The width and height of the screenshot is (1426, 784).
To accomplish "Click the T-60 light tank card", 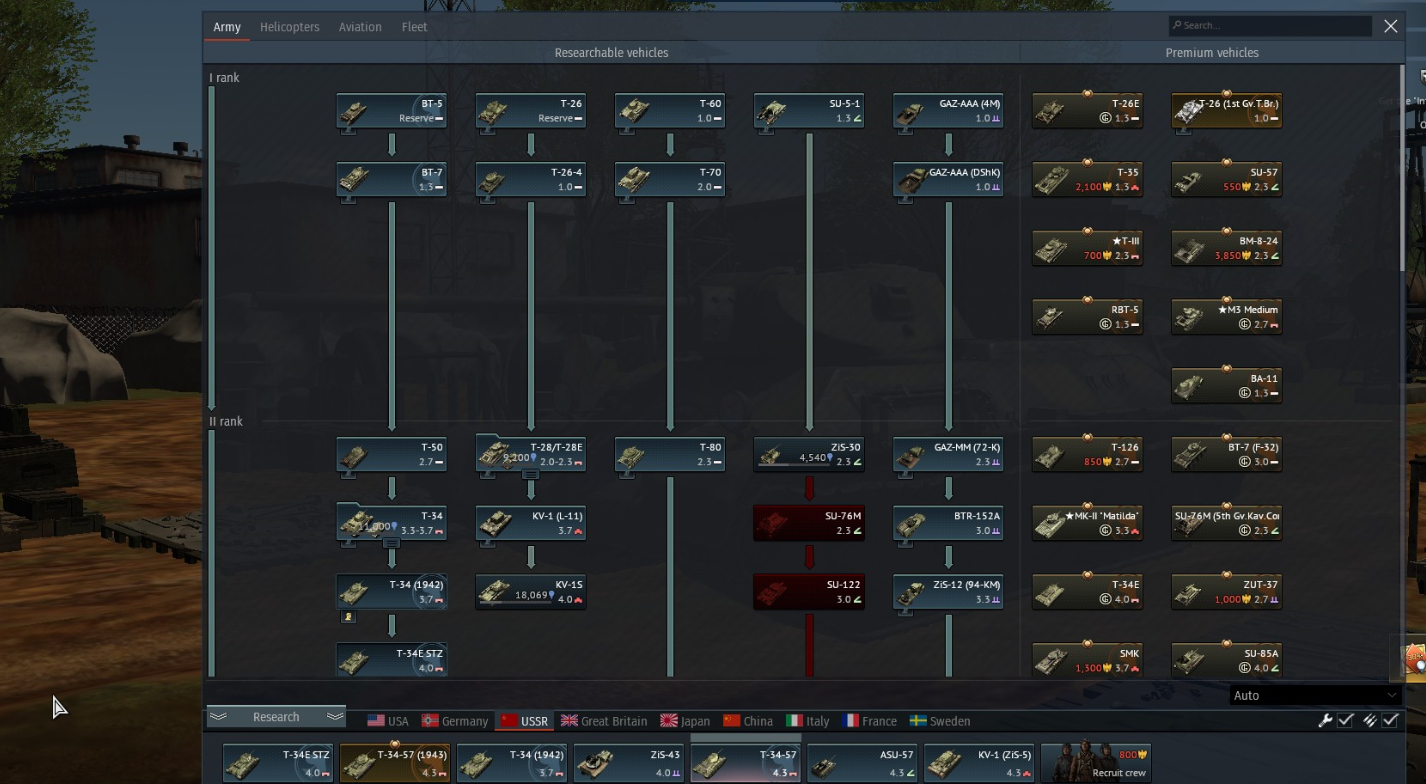I will click(x=669, y=111).
